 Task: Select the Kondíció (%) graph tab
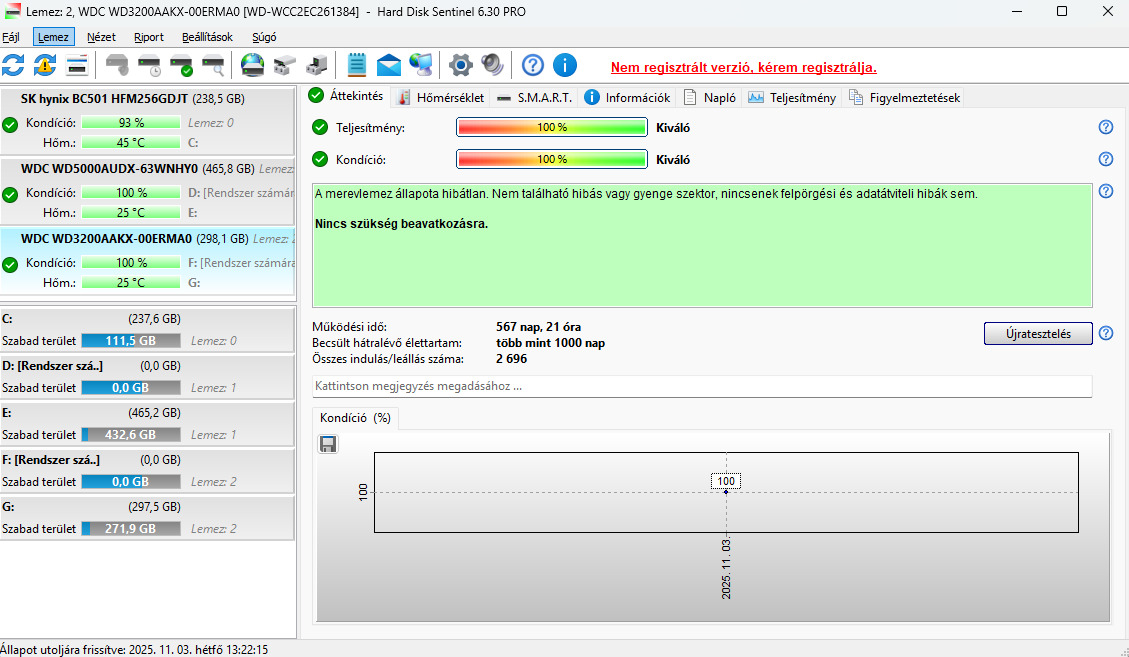coord(356,418)
